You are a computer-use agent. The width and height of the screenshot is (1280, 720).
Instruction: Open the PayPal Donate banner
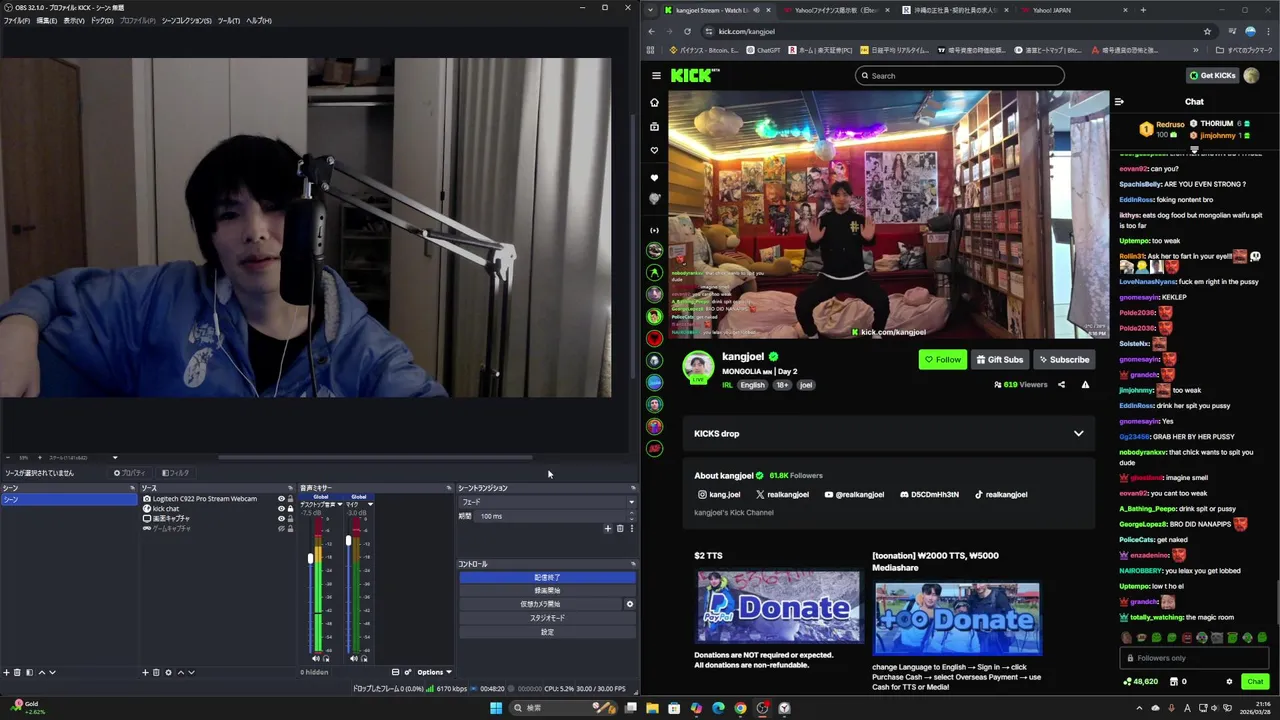778,606
